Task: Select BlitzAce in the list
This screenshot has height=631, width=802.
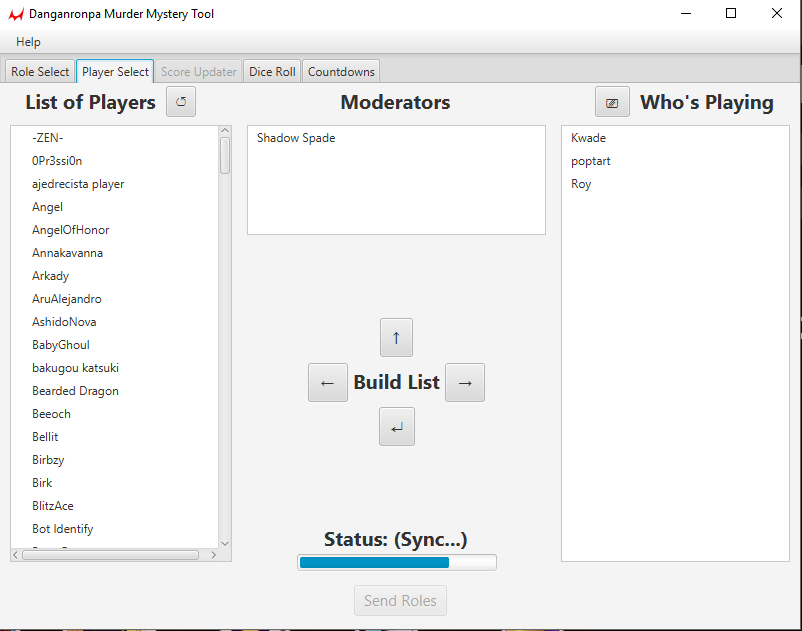Action: coord(115,506)
